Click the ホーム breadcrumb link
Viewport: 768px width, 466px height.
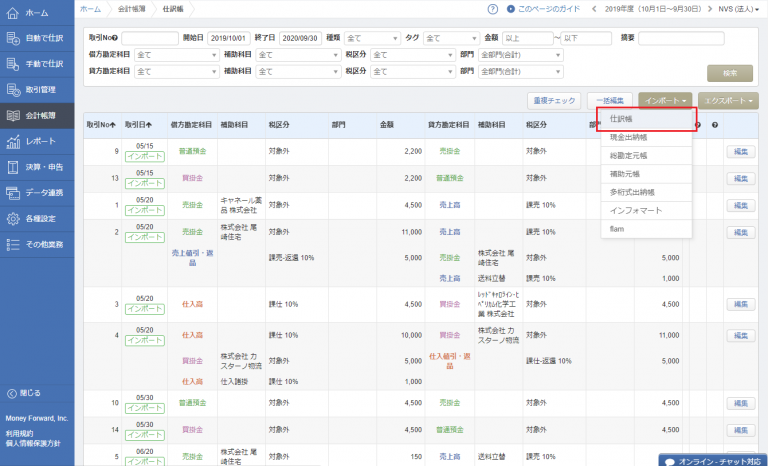click(90, 9)
